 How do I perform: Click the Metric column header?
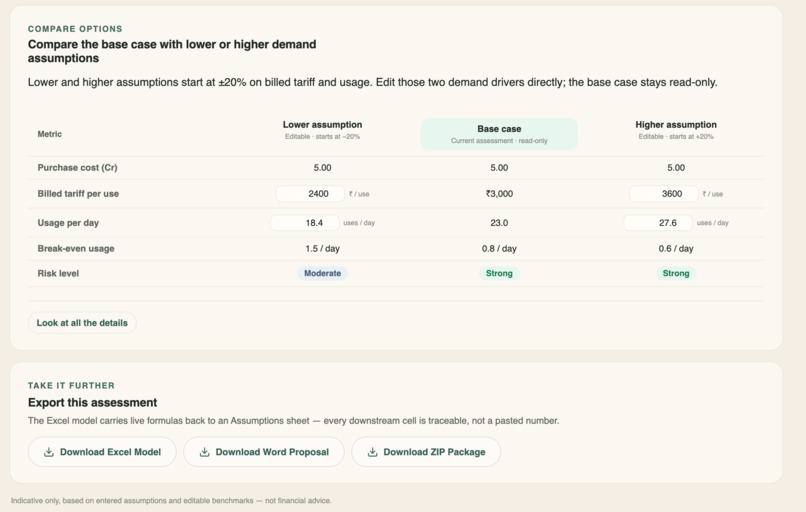tap(49, 134)
